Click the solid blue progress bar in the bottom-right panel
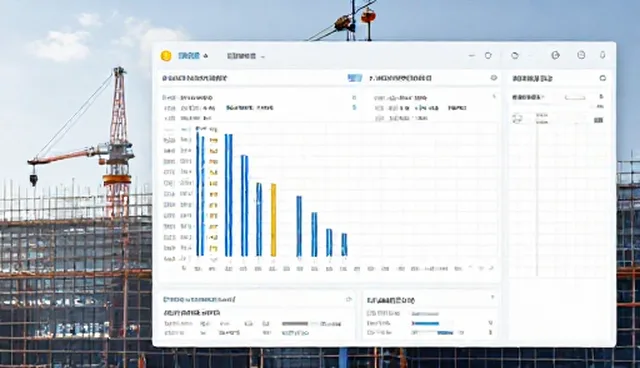The height and width of the screenshot is (368, 640). pos(425,323)
